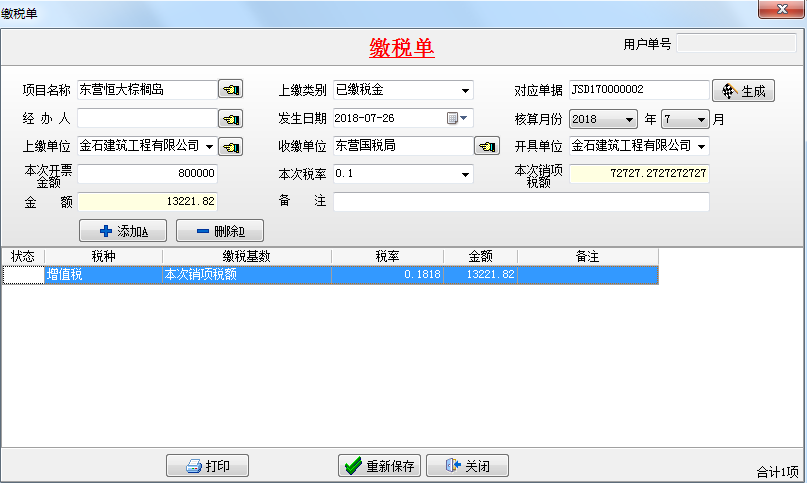Click the 关闭 close button

point(466,466)
